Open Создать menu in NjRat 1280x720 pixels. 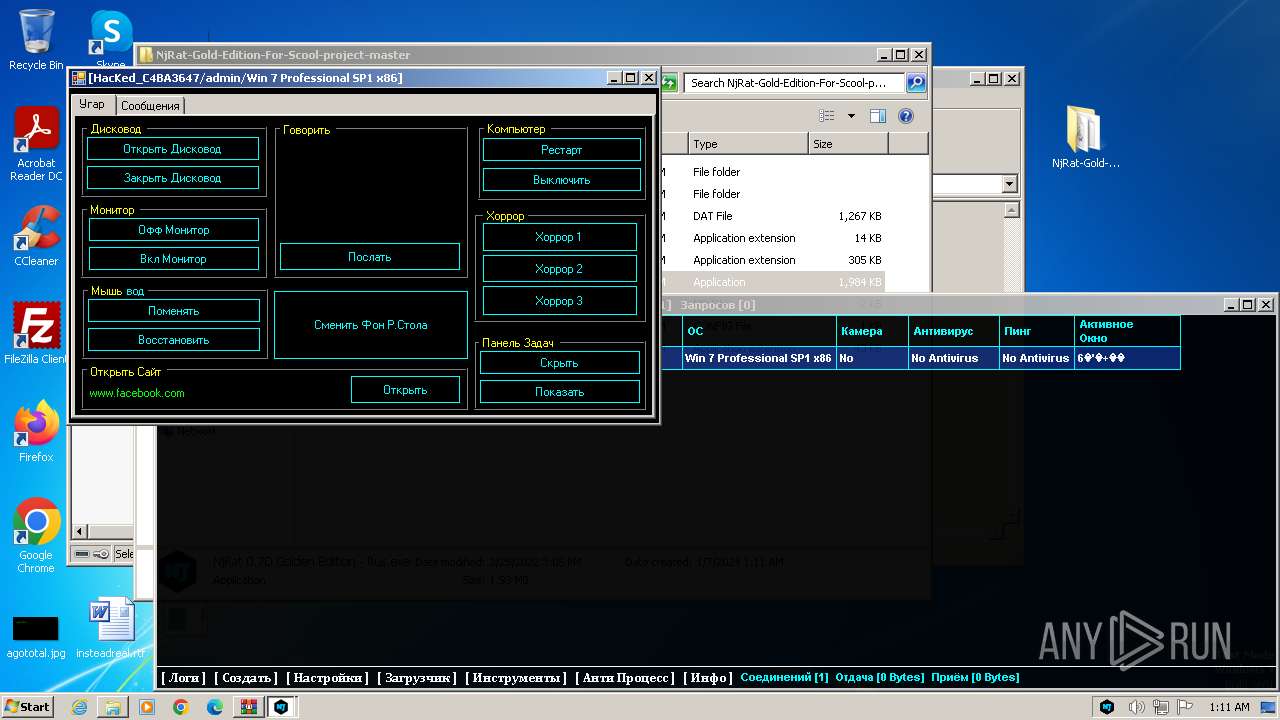tap(246, 677)
